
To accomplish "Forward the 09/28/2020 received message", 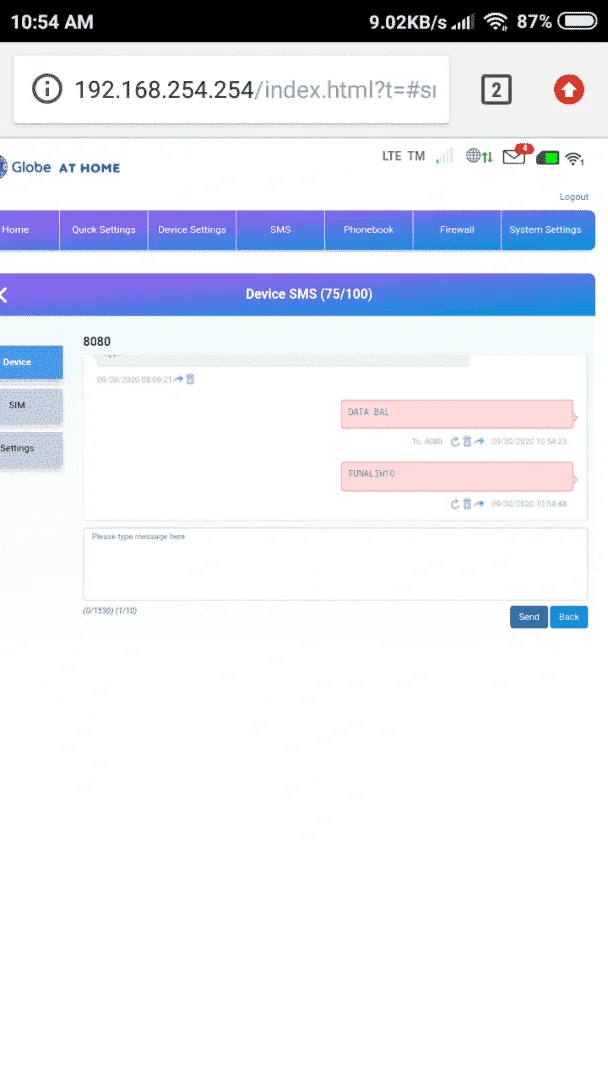I will pos(179,379).
